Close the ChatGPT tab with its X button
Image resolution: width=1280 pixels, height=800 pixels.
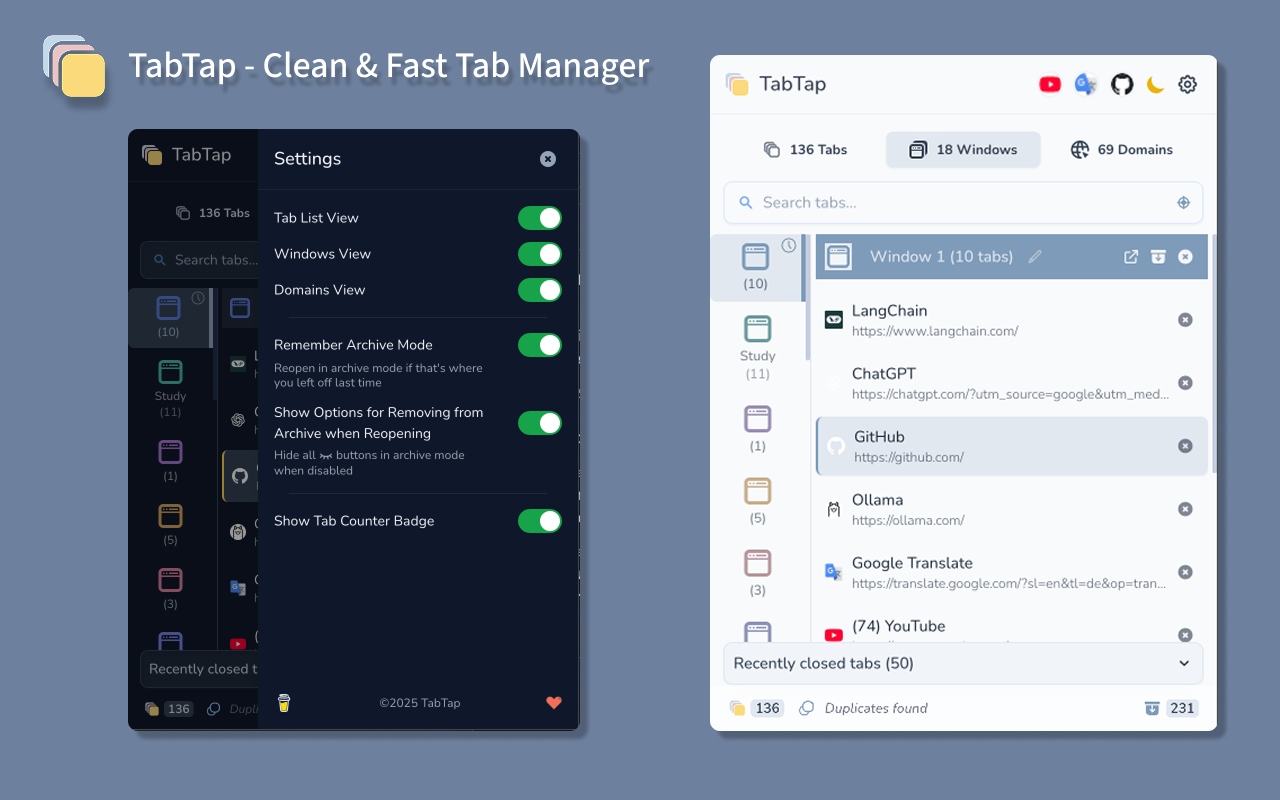[x=1185, y=382]
